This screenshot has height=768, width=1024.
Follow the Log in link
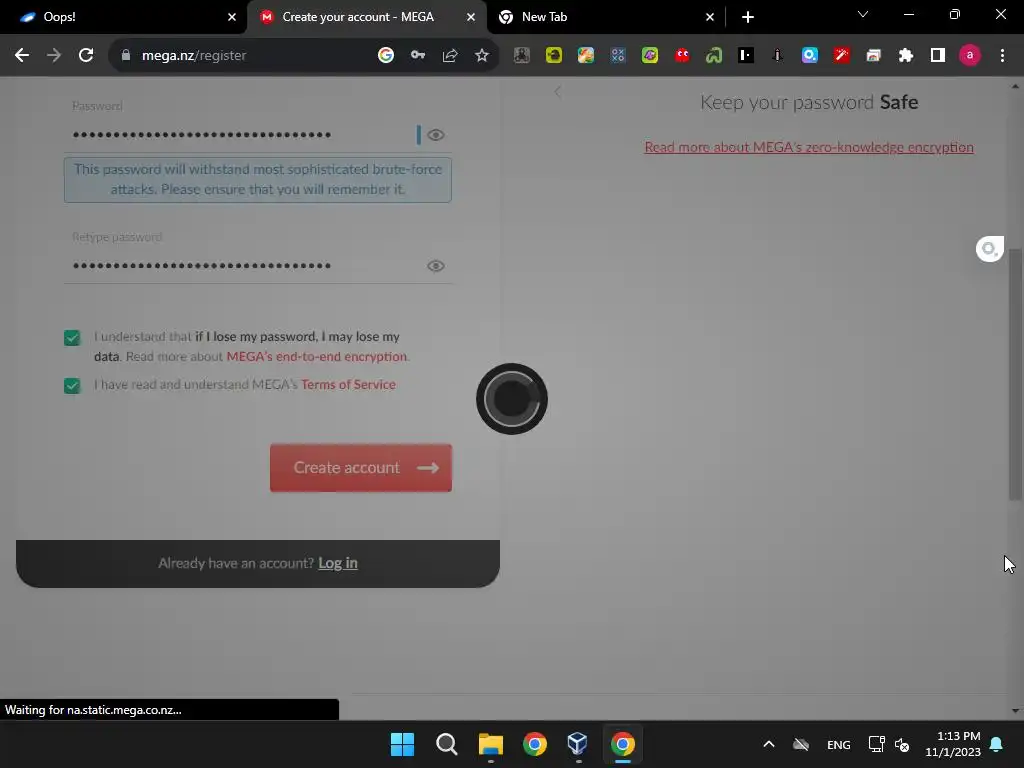[338, 563]
